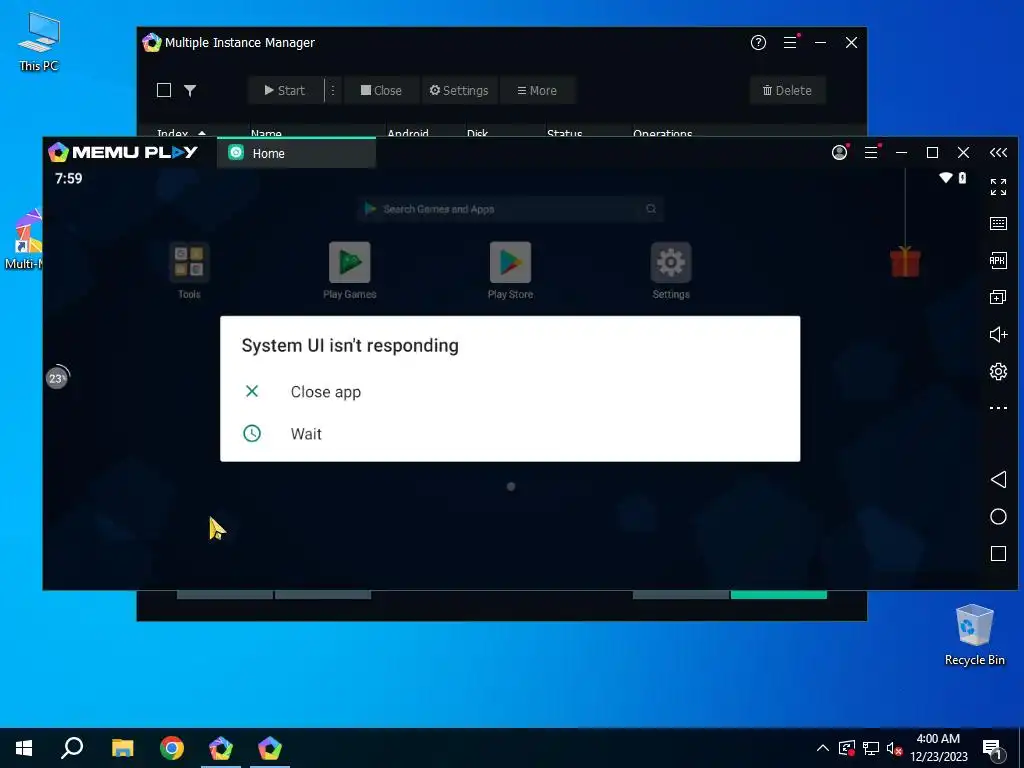Open multi-instance icon in MEmu sidebar
Image resolution: width=1024 pixels, height=768 pixels.
tap(998, 297)
